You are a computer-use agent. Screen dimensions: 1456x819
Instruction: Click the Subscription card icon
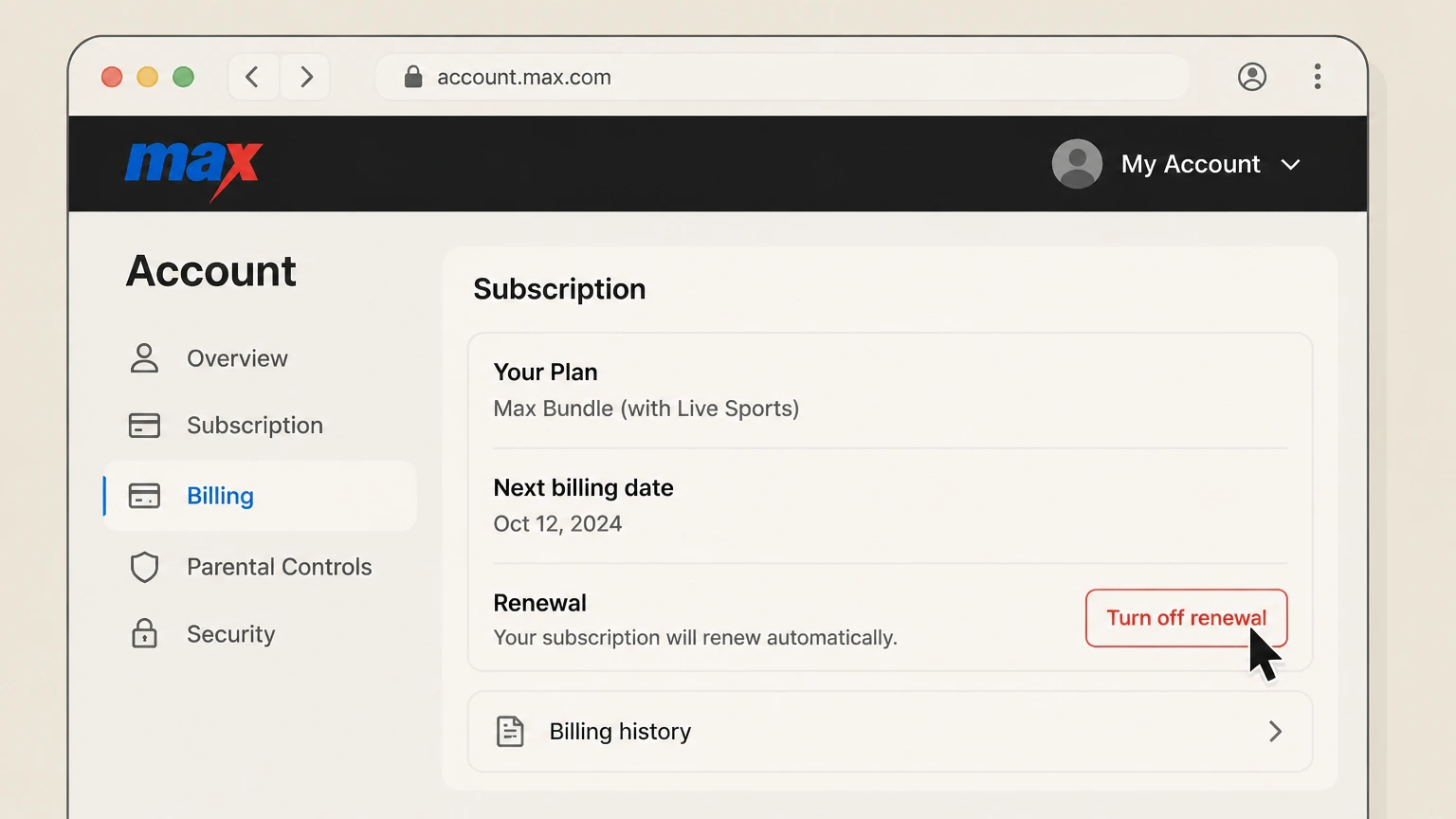(144, 426)
